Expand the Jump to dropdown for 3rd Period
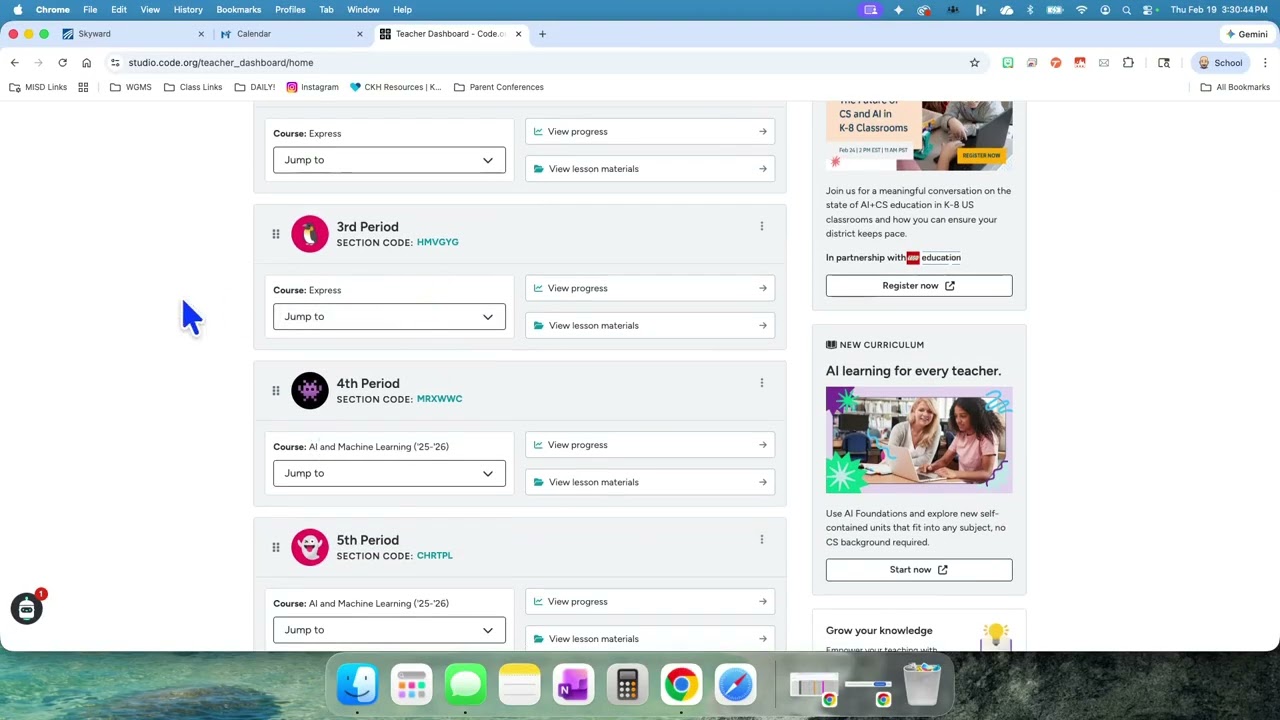The width and height of the screenshot is (1280, 720). [x=389, y=317]
